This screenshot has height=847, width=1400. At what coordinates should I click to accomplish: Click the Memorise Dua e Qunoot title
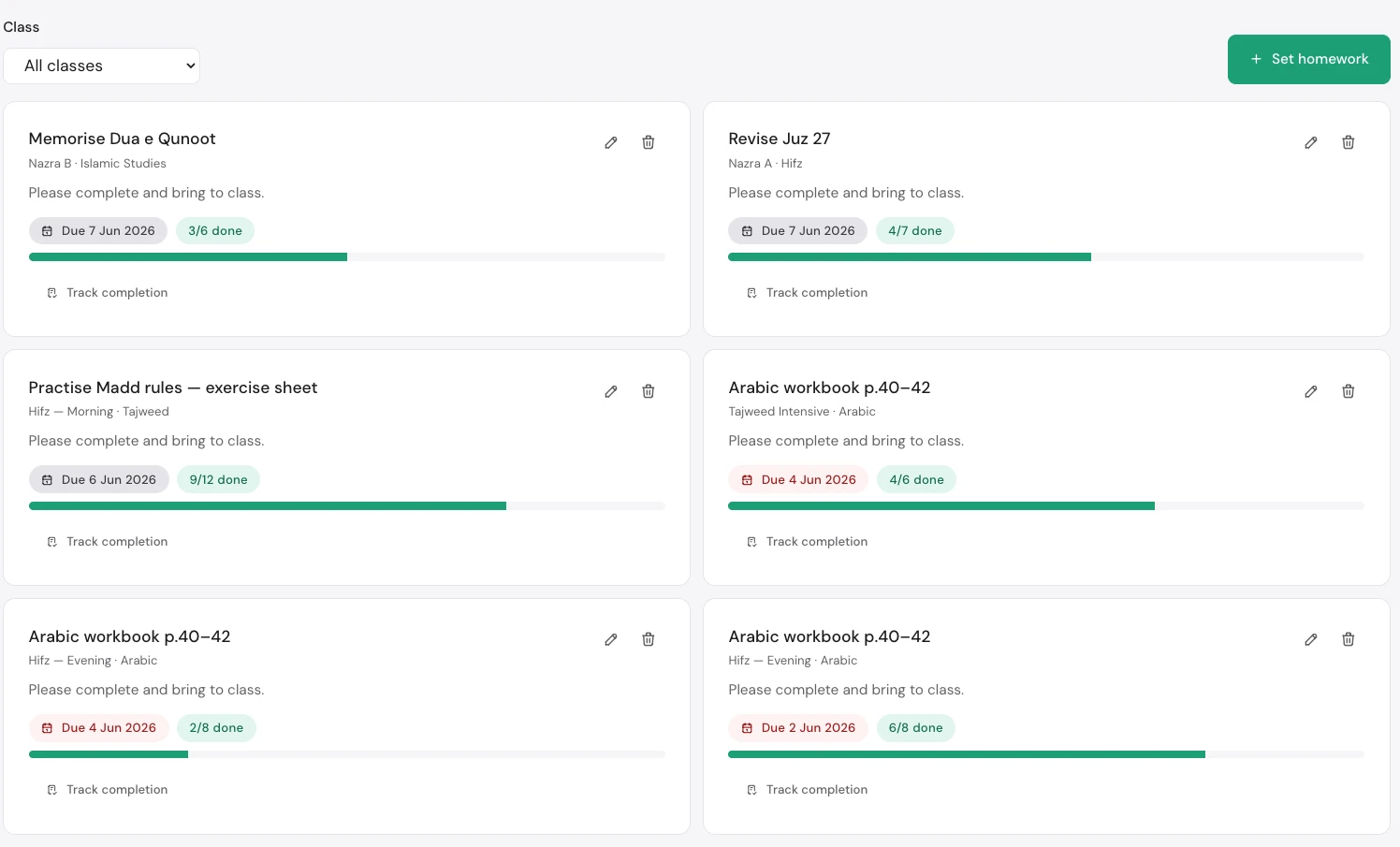click(123, 139)
